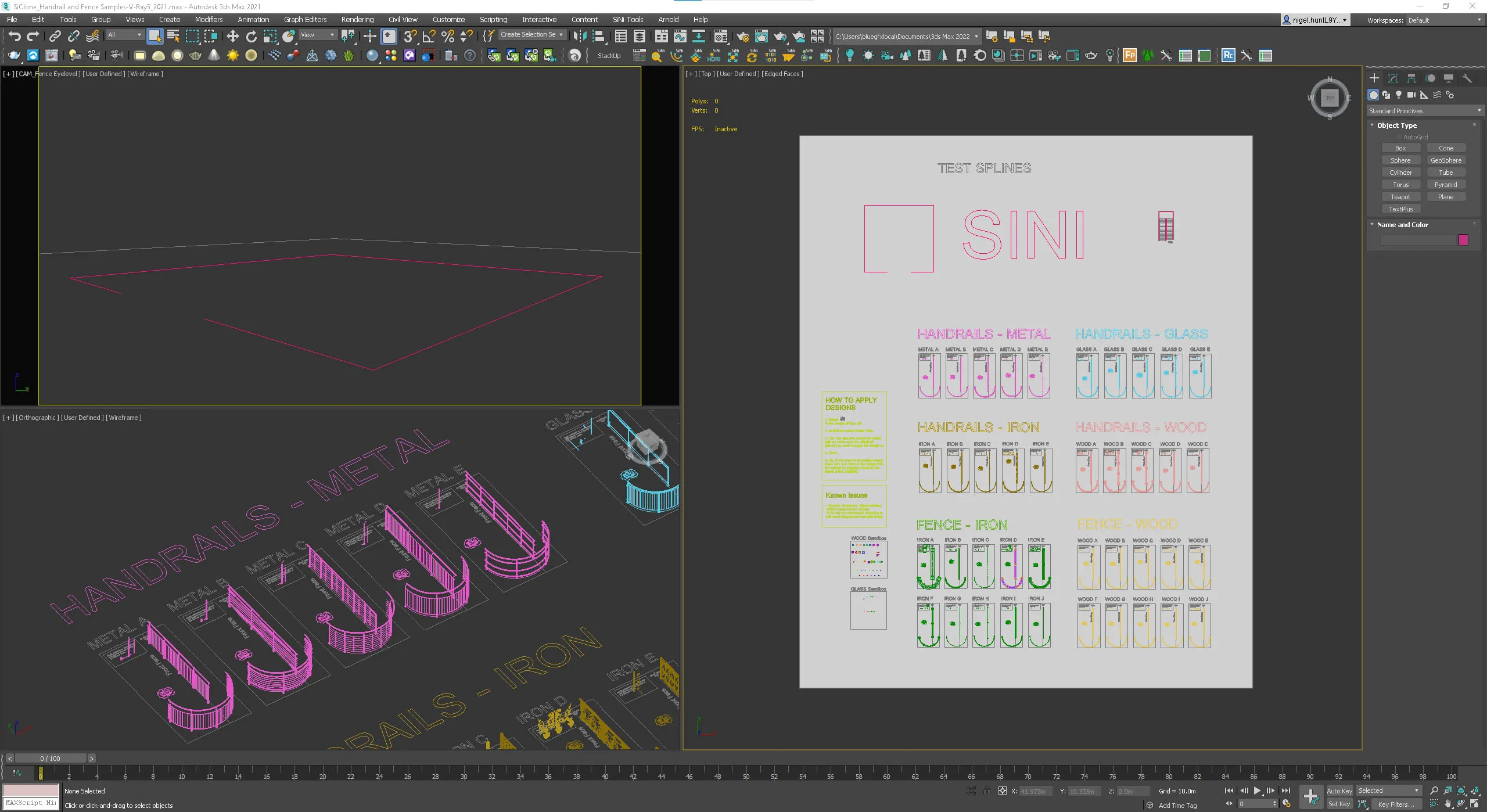Toggle the Set Key mode button

[x=1339, y=804]
